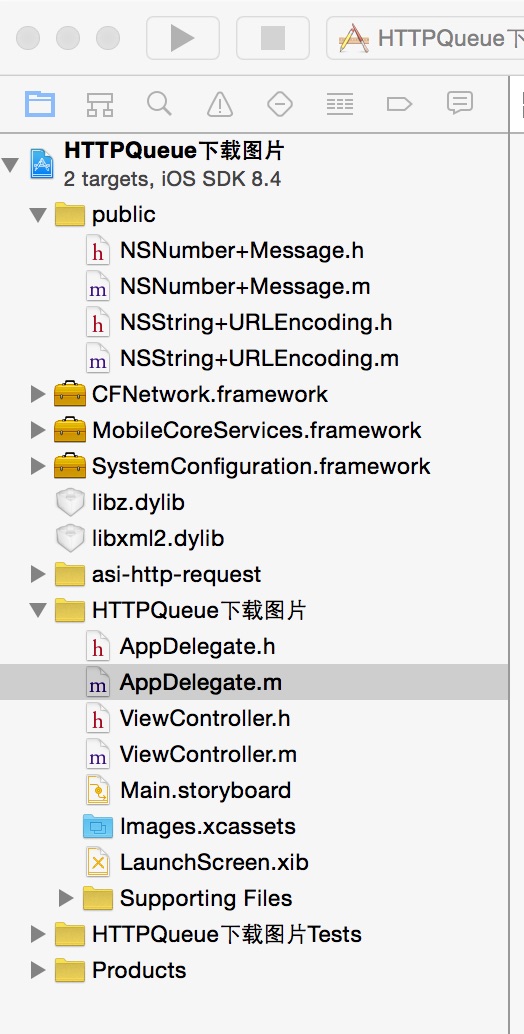524x1034 pixels.
Task: Open the Find navigator magnifier icon
Action: (160, 104)
